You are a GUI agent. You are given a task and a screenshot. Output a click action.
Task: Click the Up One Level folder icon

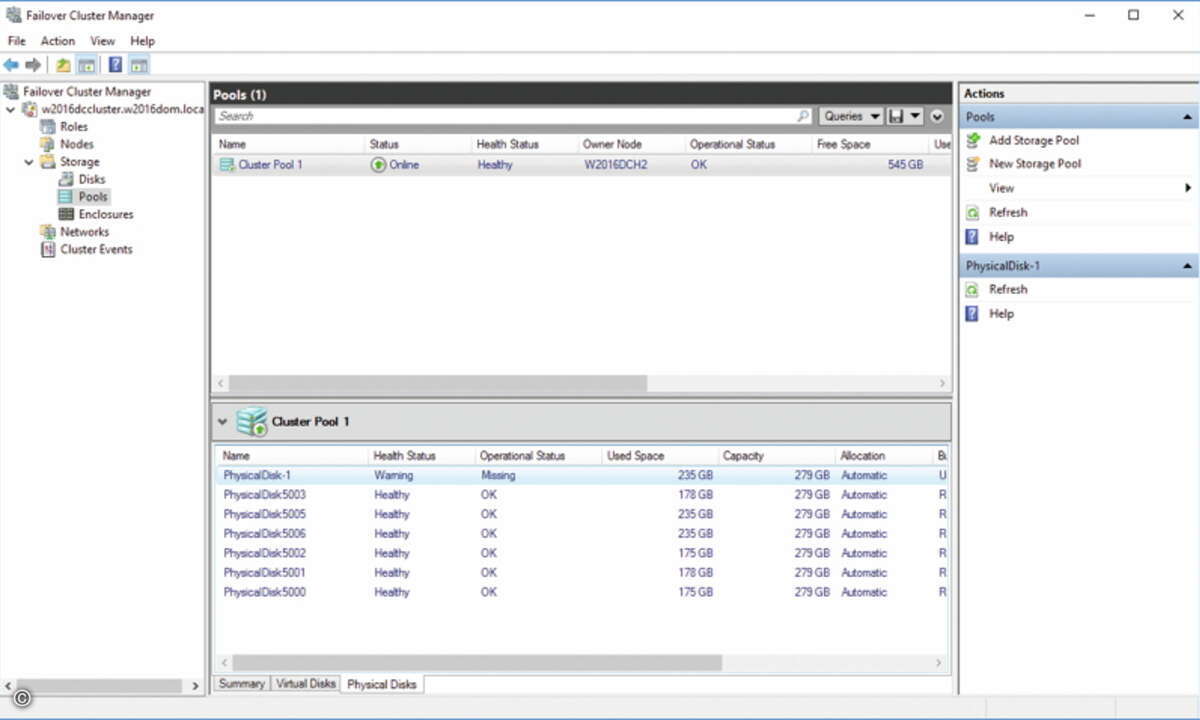pos(63,65)
